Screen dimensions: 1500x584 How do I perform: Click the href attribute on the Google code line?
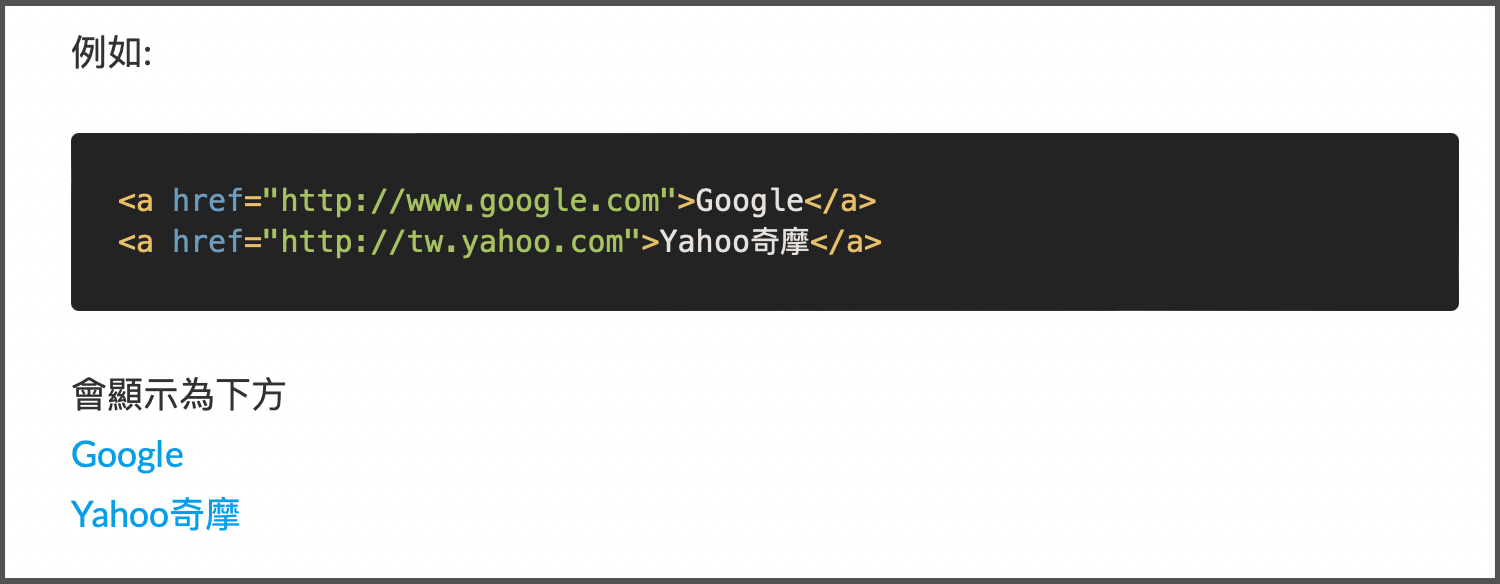tap(208, 201)
